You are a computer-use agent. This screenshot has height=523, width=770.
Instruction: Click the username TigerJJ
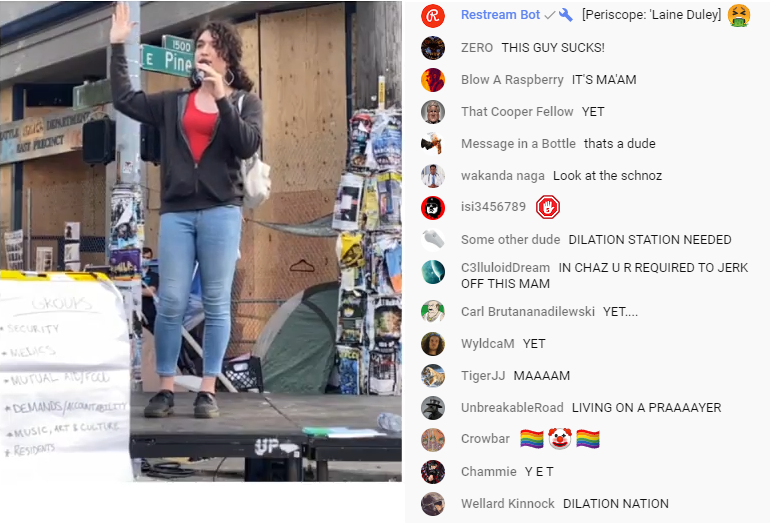(483, 376)
